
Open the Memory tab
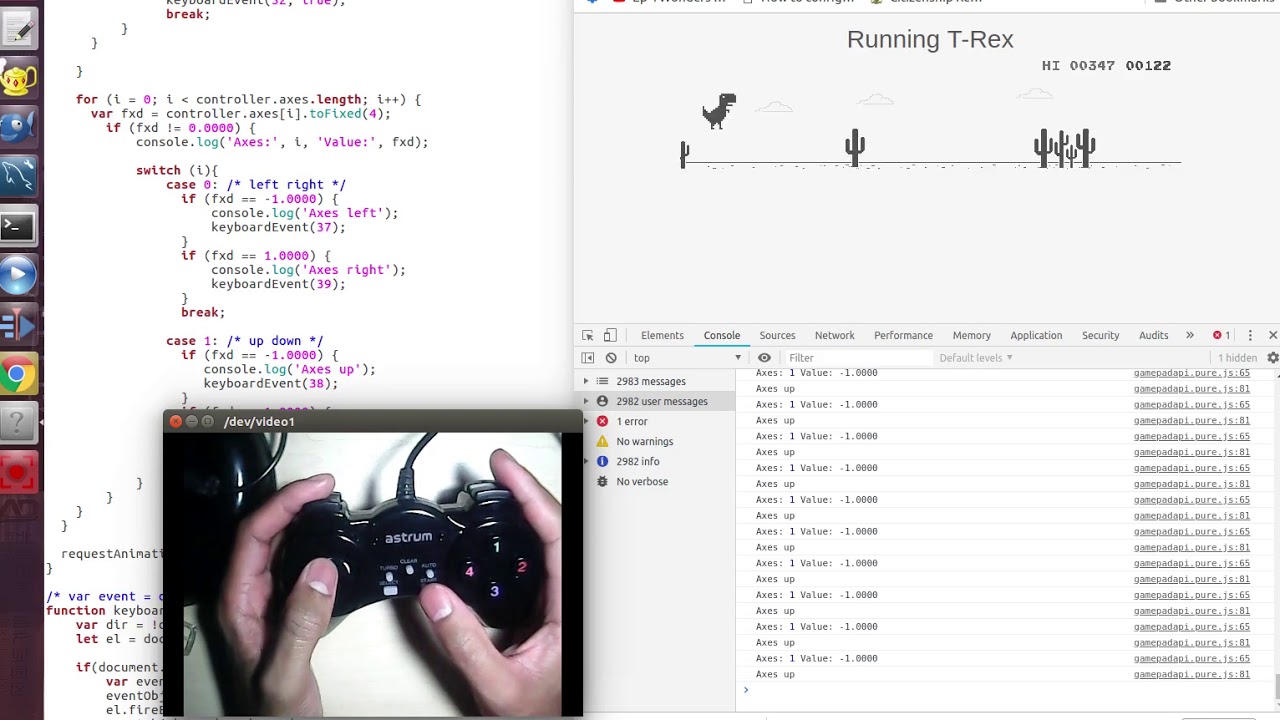coord(971,335)
